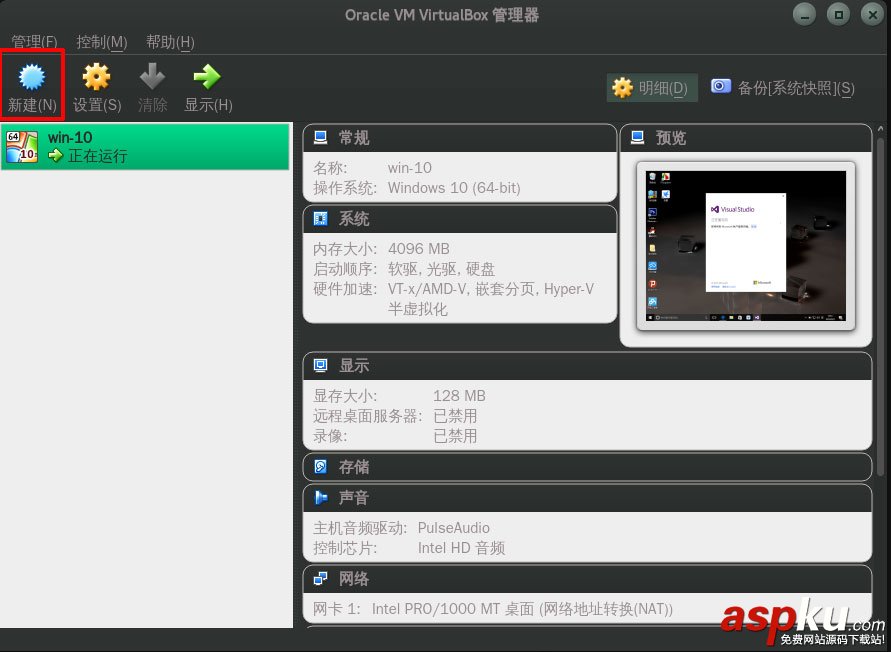Image resolution: width=891 pixels, height=652 pixels.
Task: Click the Windows 10 preview thumbnail
Action: pyautogui.click(x=746, y=246)
